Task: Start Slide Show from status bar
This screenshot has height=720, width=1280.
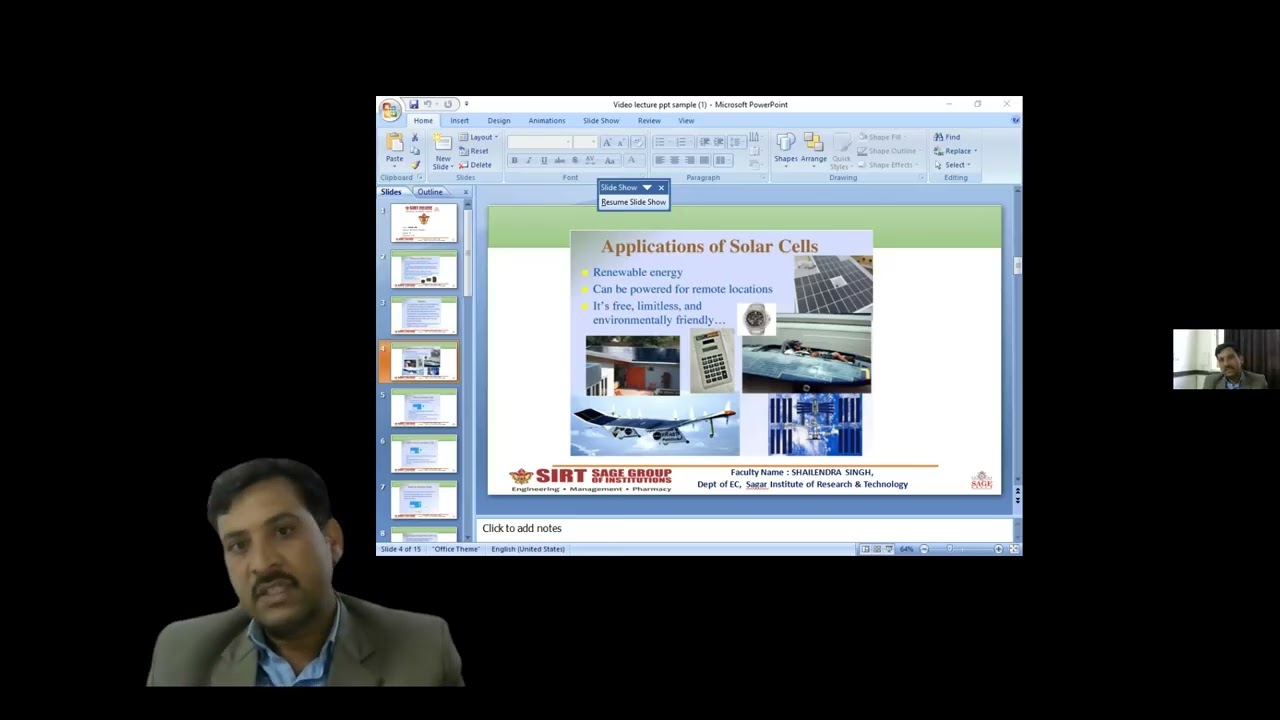Action: pos(888,549)
